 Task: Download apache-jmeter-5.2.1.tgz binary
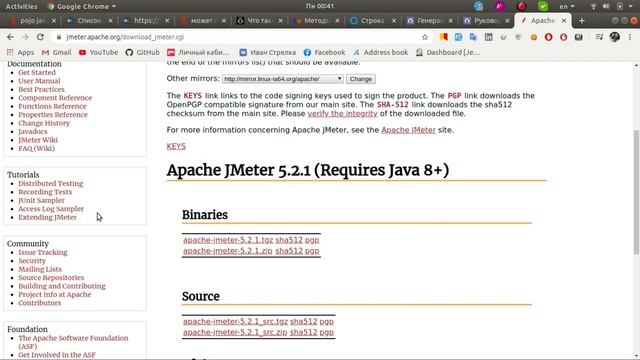coord(228,240)
